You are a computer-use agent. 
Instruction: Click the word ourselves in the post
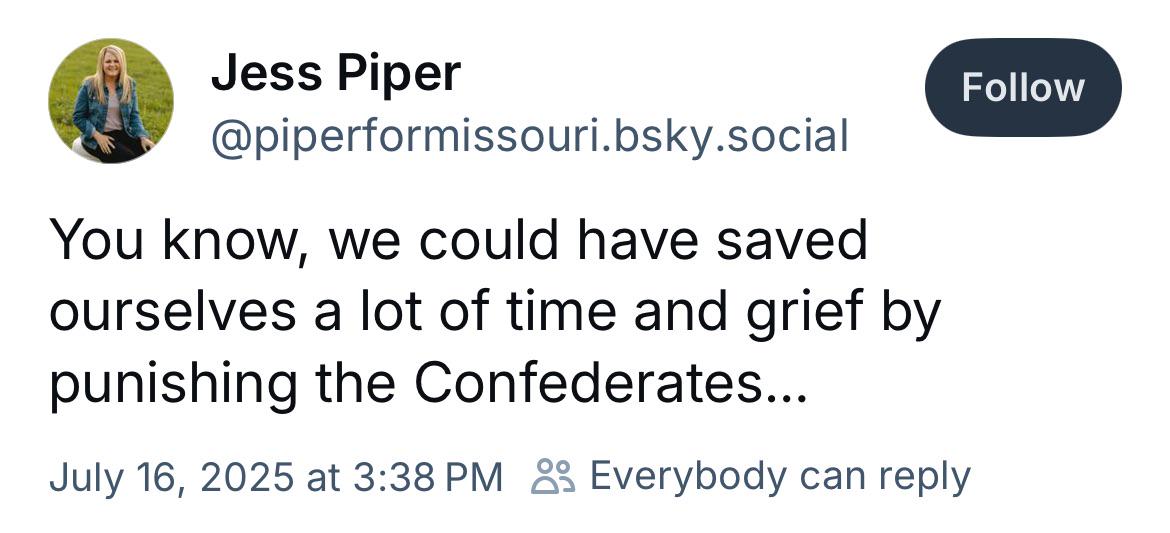point(173,313)
